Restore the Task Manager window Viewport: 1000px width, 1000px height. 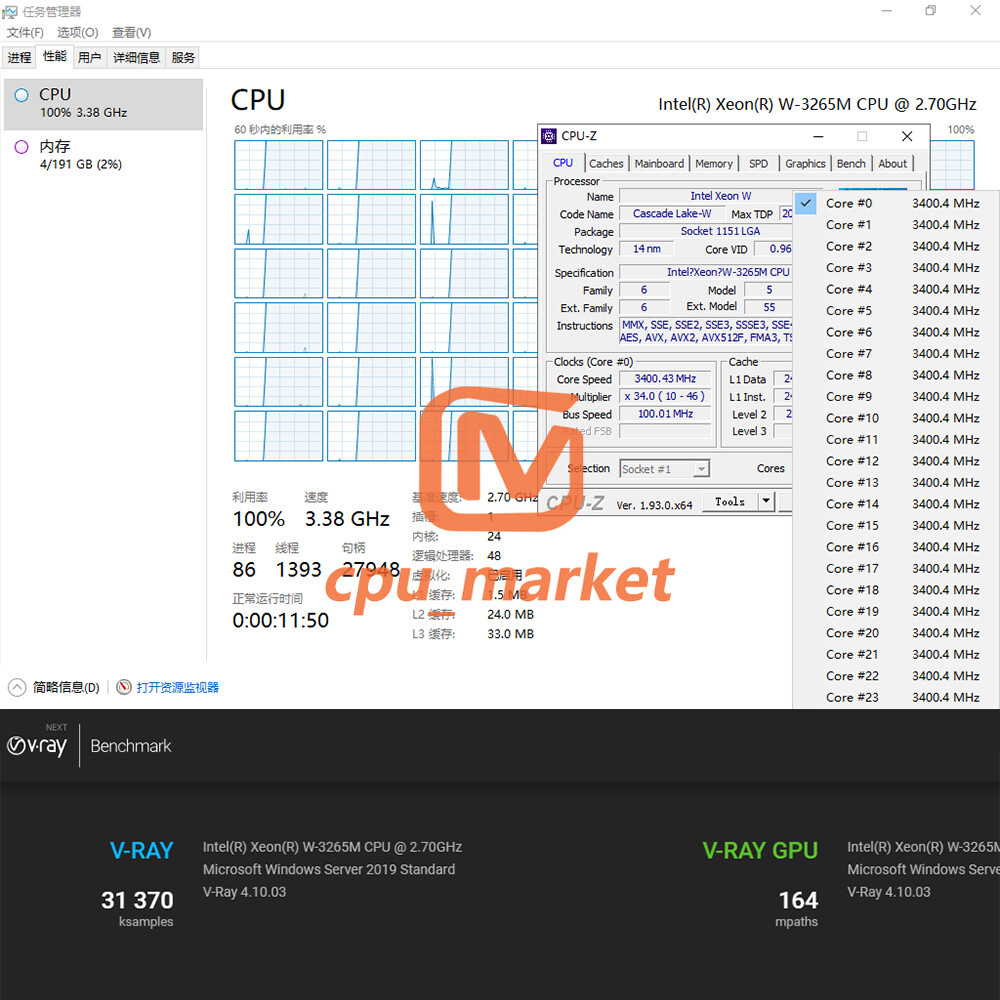[931, 10]
